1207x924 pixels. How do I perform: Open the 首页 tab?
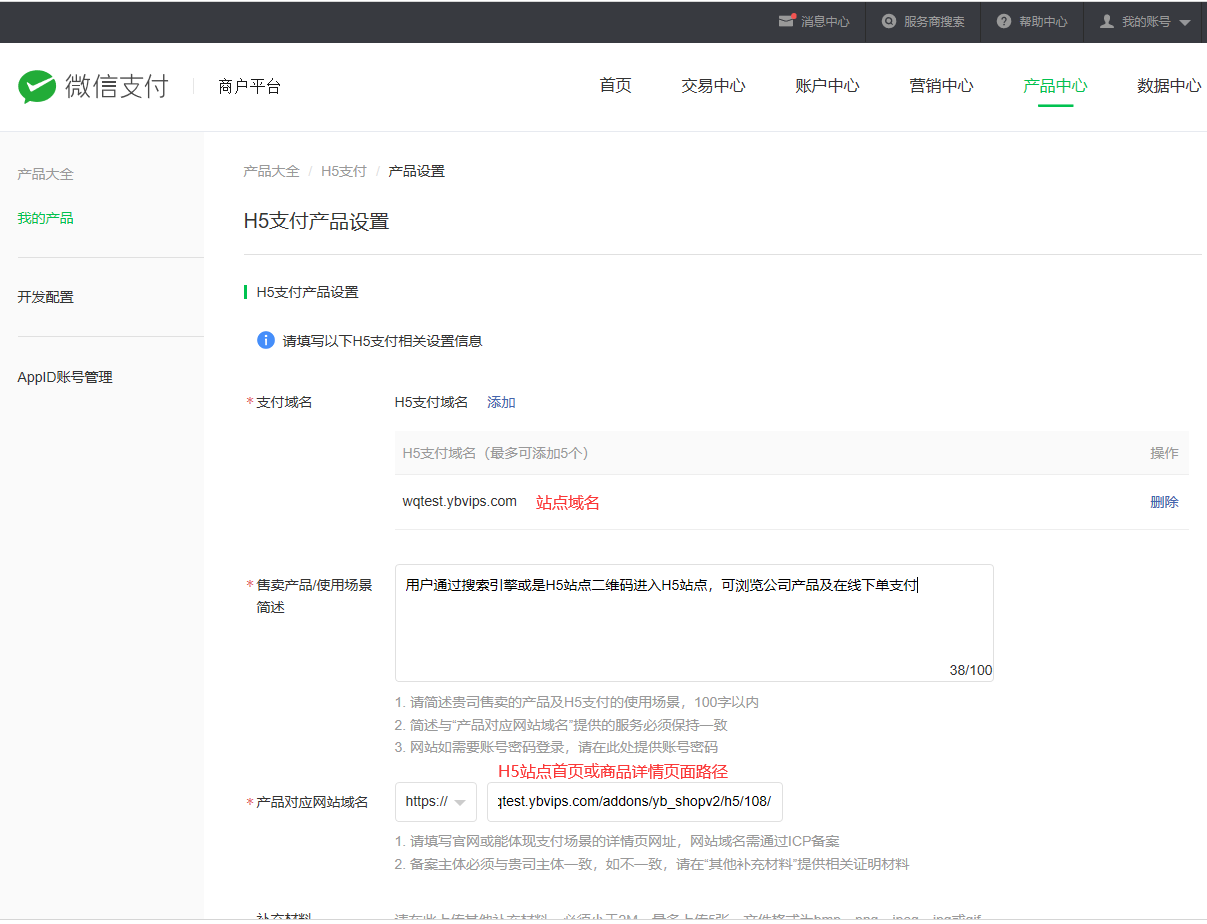(615, 86)
